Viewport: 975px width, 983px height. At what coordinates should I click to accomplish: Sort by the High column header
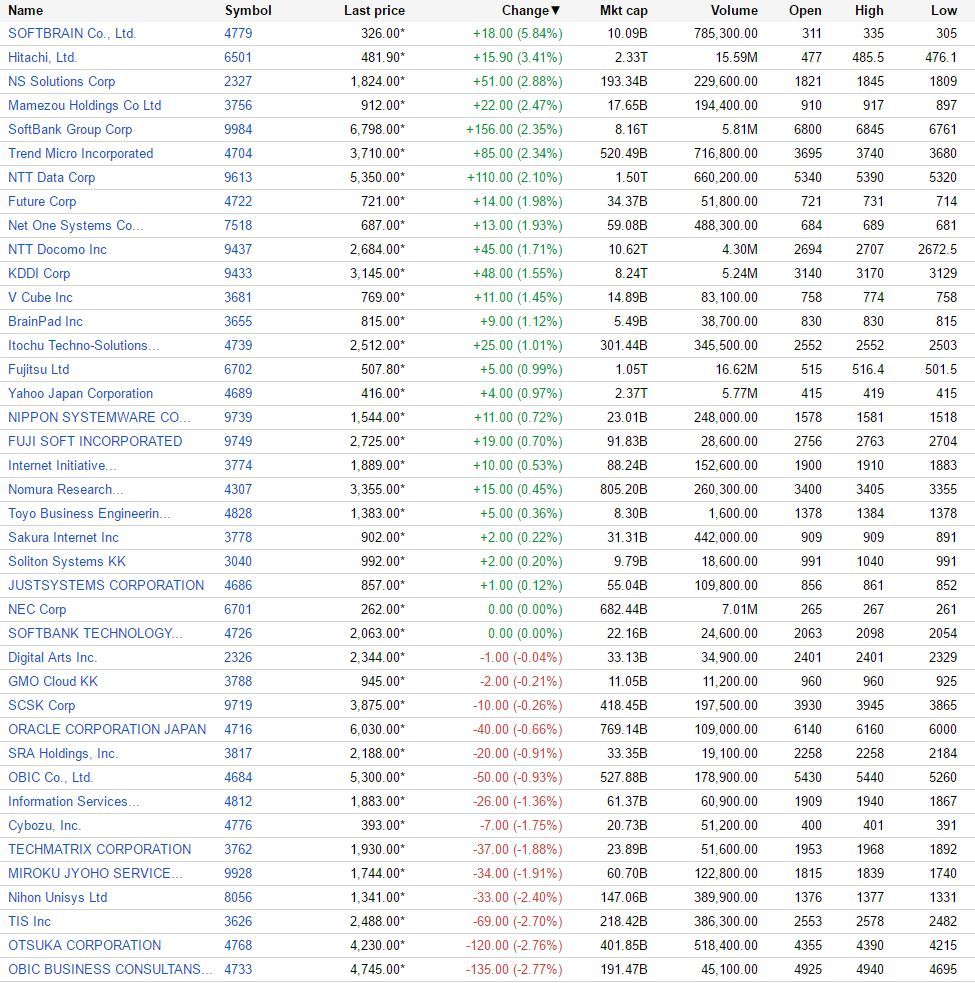coord(869,11)
